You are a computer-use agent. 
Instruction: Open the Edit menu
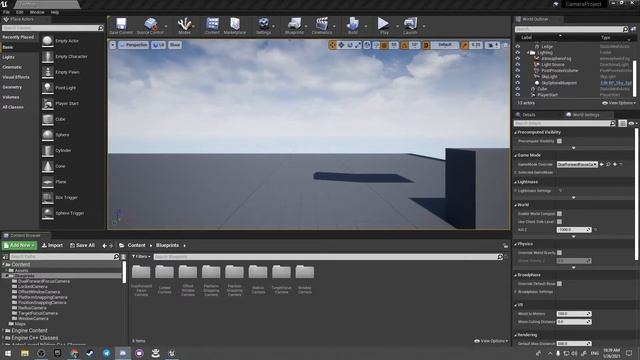[x=20, y=12]
